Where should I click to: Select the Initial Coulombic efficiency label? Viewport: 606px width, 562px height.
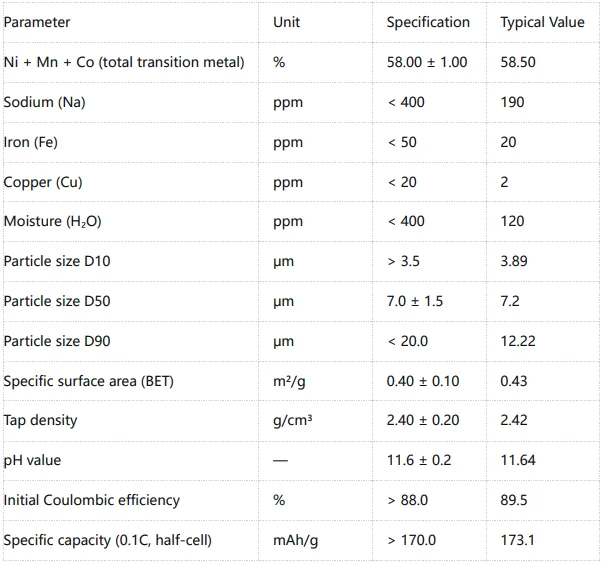92,500
